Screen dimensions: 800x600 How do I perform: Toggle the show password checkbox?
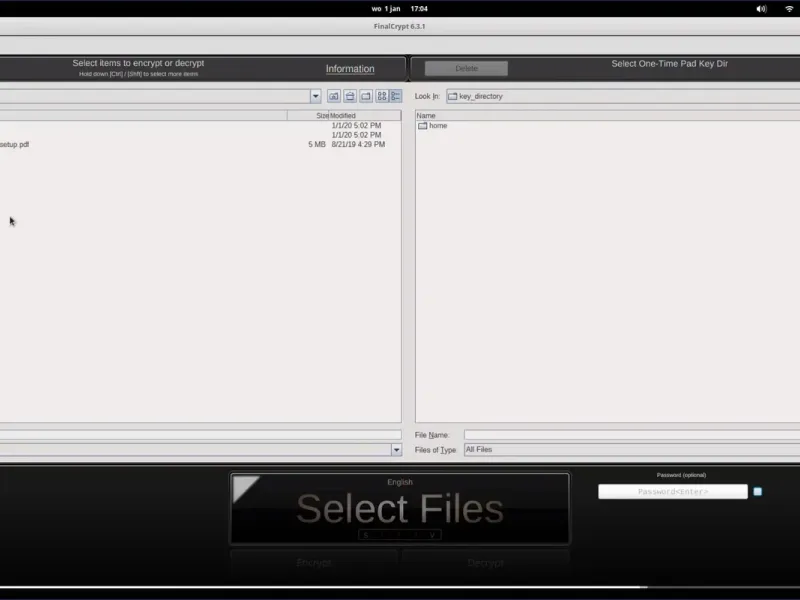pos(758,491)
